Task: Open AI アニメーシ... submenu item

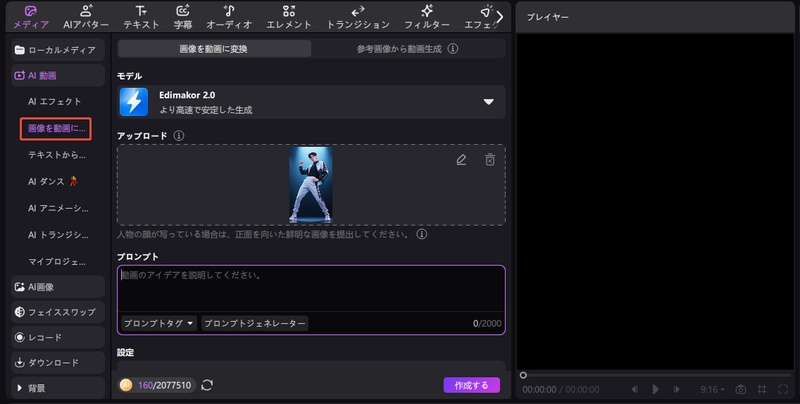Action: click(x=58, y=208)
